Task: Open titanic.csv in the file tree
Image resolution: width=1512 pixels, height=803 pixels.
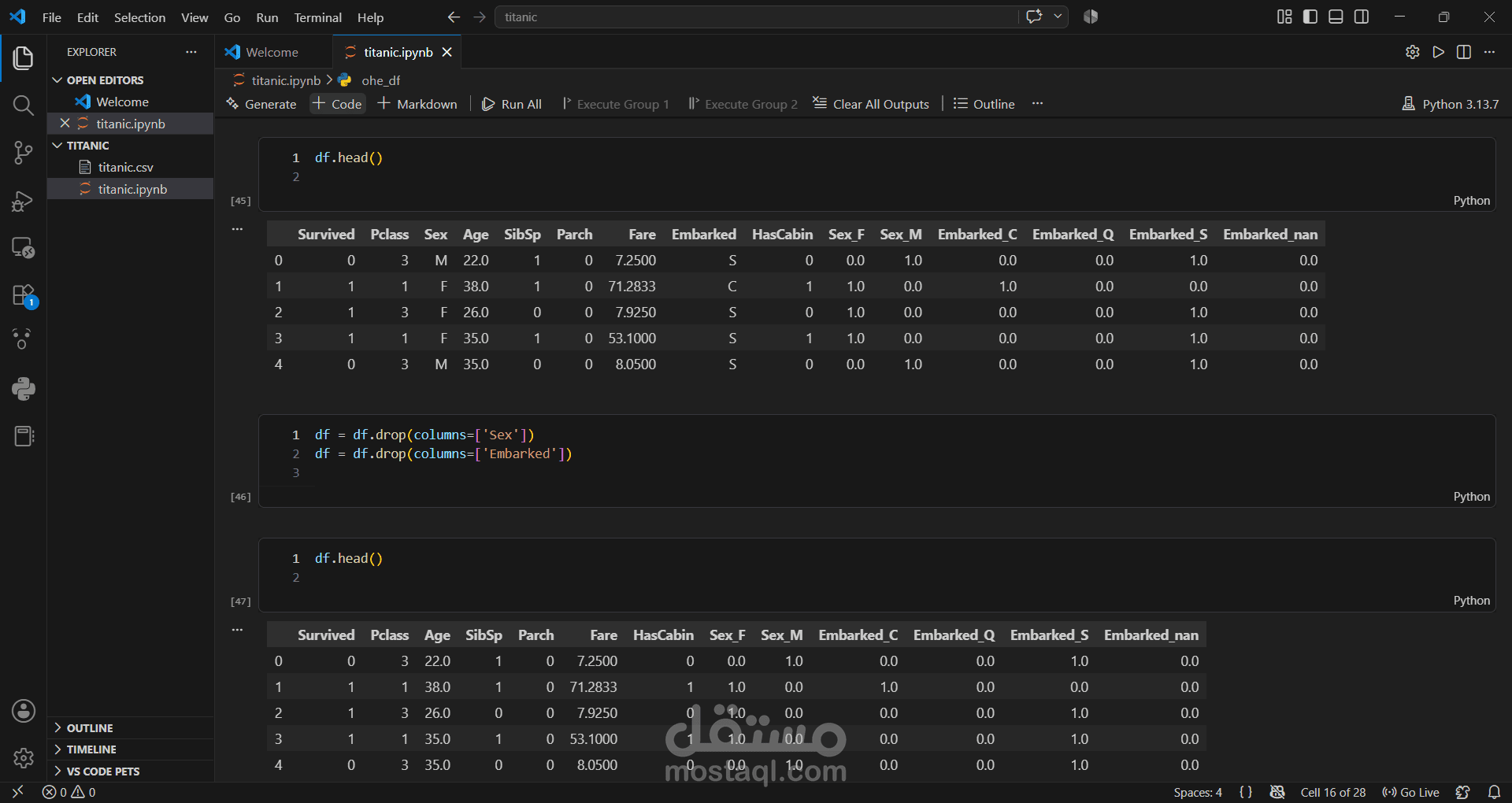Action: [126, 167]
